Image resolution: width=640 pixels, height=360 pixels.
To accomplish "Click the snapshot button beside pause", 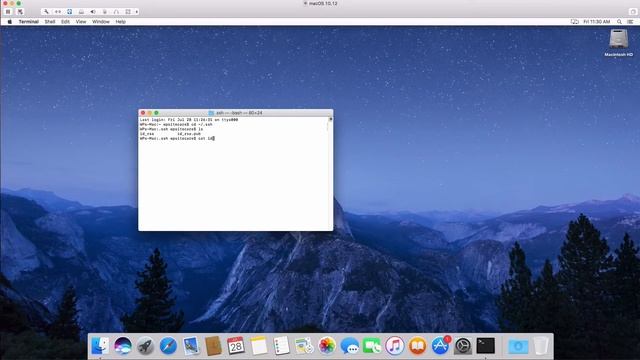I will tap(20, 12).
